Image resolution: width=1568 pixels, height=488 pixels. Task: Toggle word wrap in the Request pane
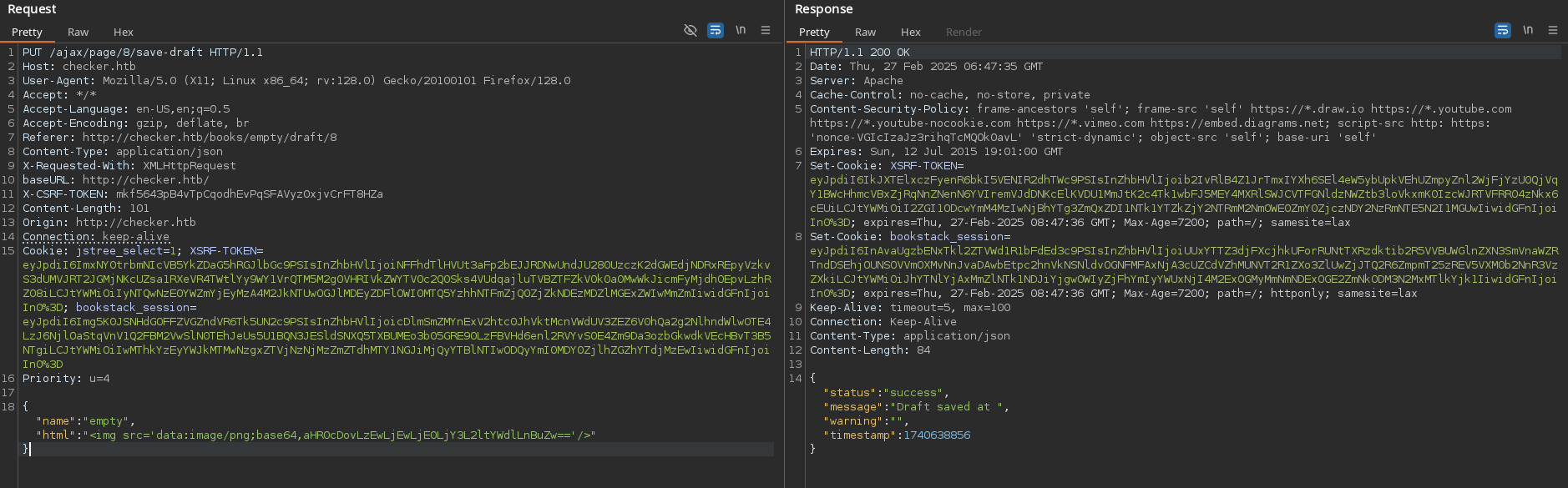pos(716,30)
